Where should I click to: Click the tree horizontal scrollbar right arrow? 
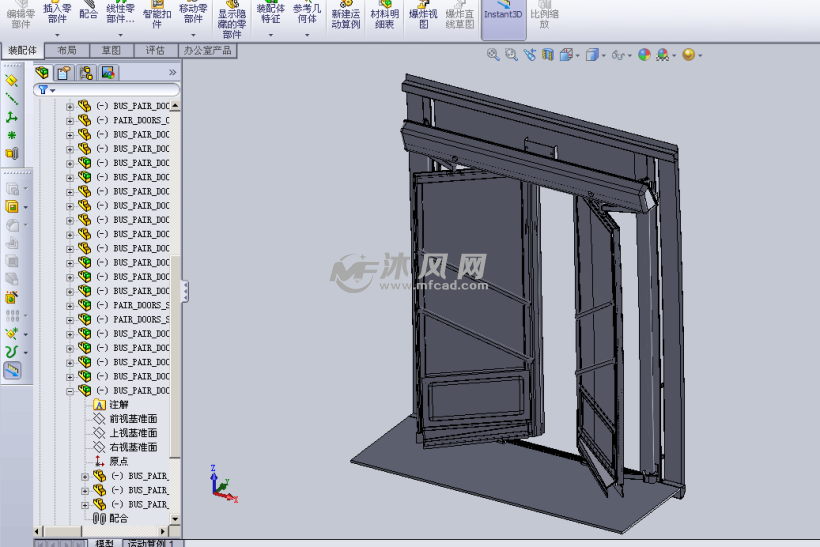point(163,531)
